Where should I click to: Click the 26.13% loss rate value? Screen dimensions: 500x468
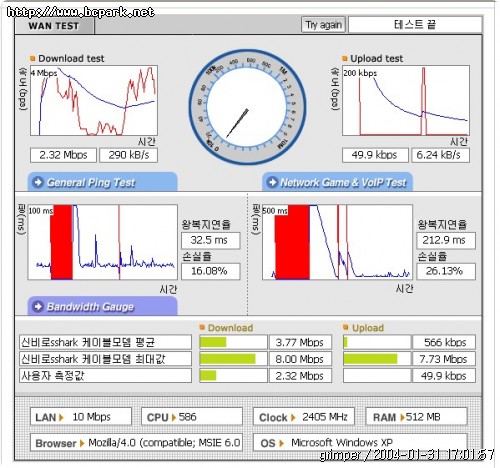click(446, 271)
